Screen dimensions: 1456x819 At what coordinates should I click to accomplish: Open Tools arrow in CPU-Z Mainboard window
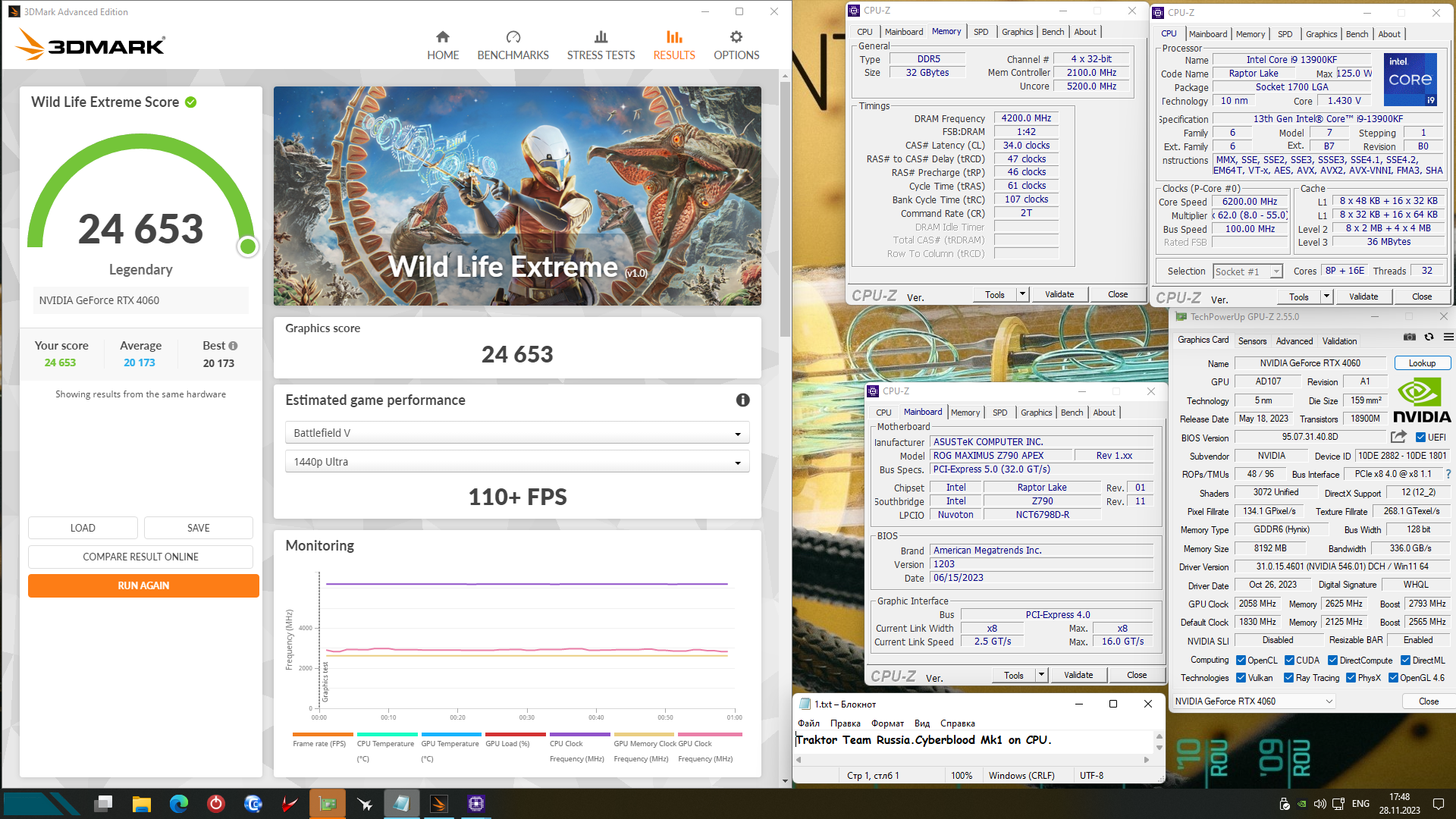click(x=1041, y=675)
